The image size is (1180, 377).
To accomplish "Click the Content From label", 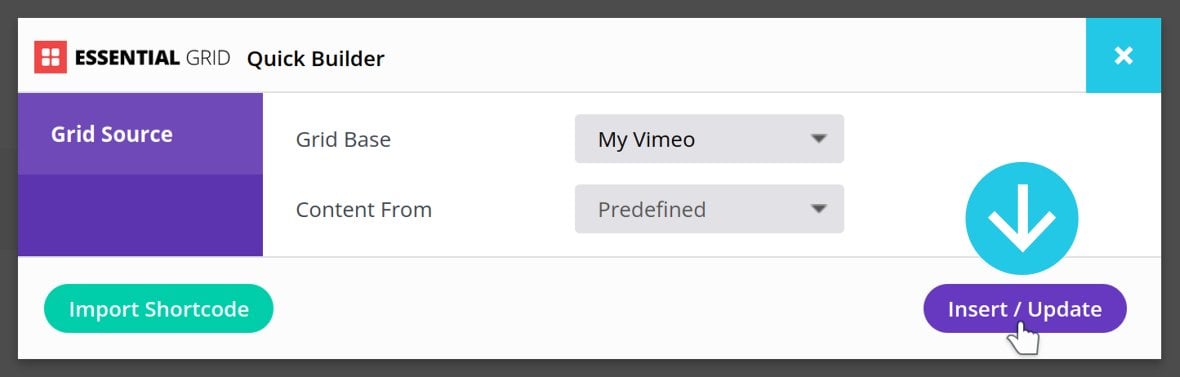I will [x=363, y=209].
